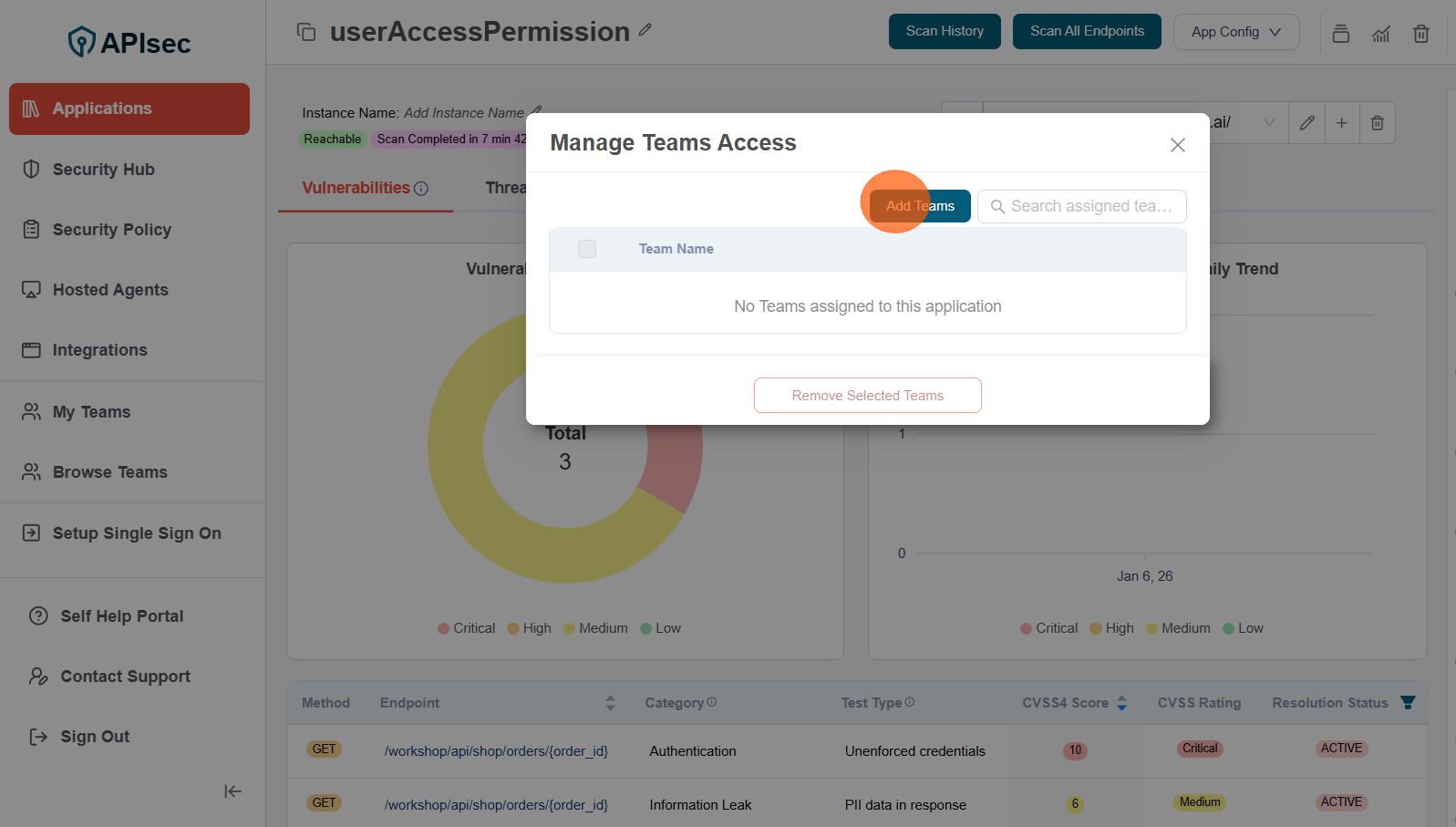Click the copy icon beside userAccessPermission title
The image size is (1456, 827).
pos(306,32)
